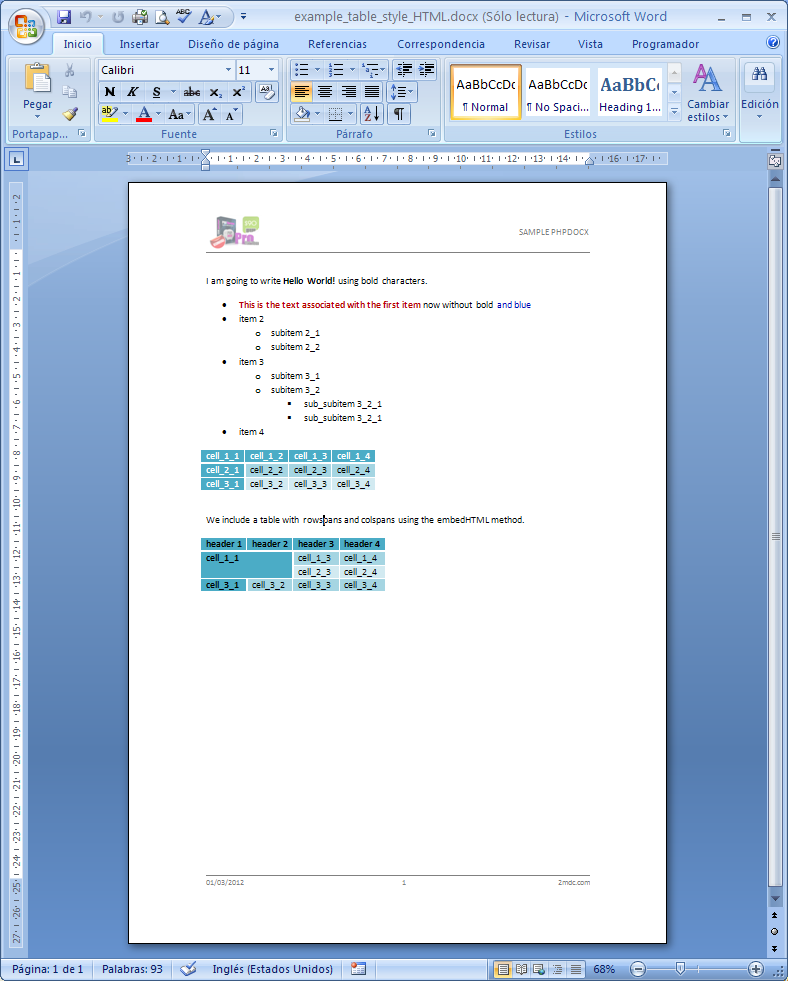
Task: Switch to the Insertar ribbon tab
Action: pos(139,44)
